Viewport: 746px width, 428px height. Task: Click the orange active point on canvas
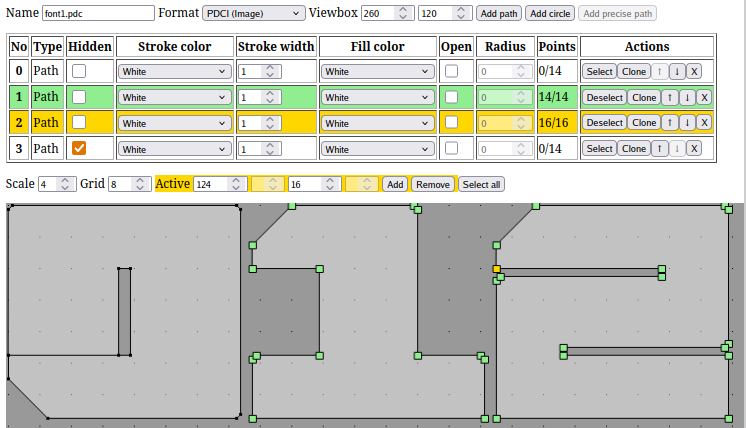[x=496, y=269]
